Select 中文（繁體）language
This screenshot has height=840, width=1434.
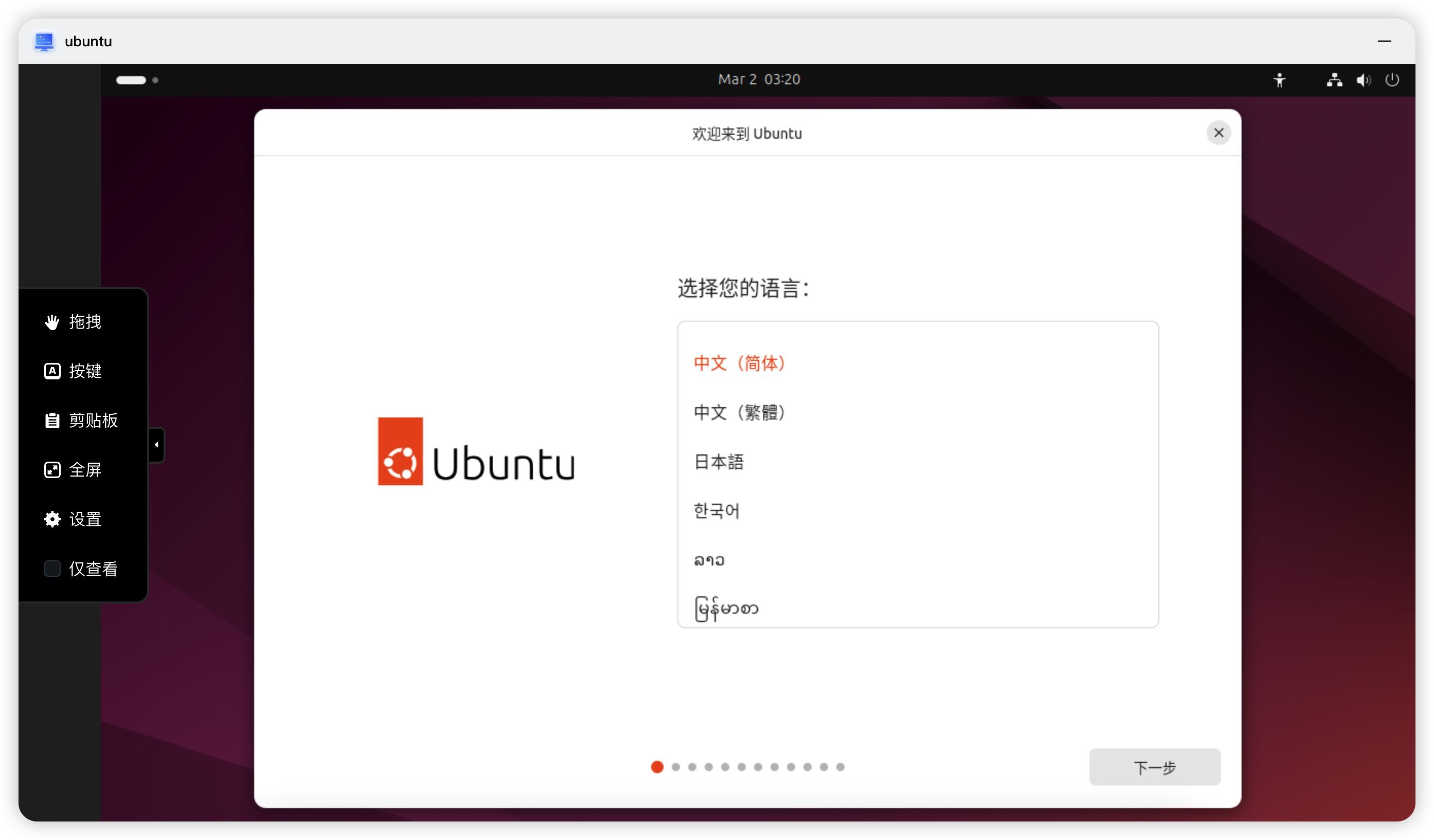[x=739, y=412]
